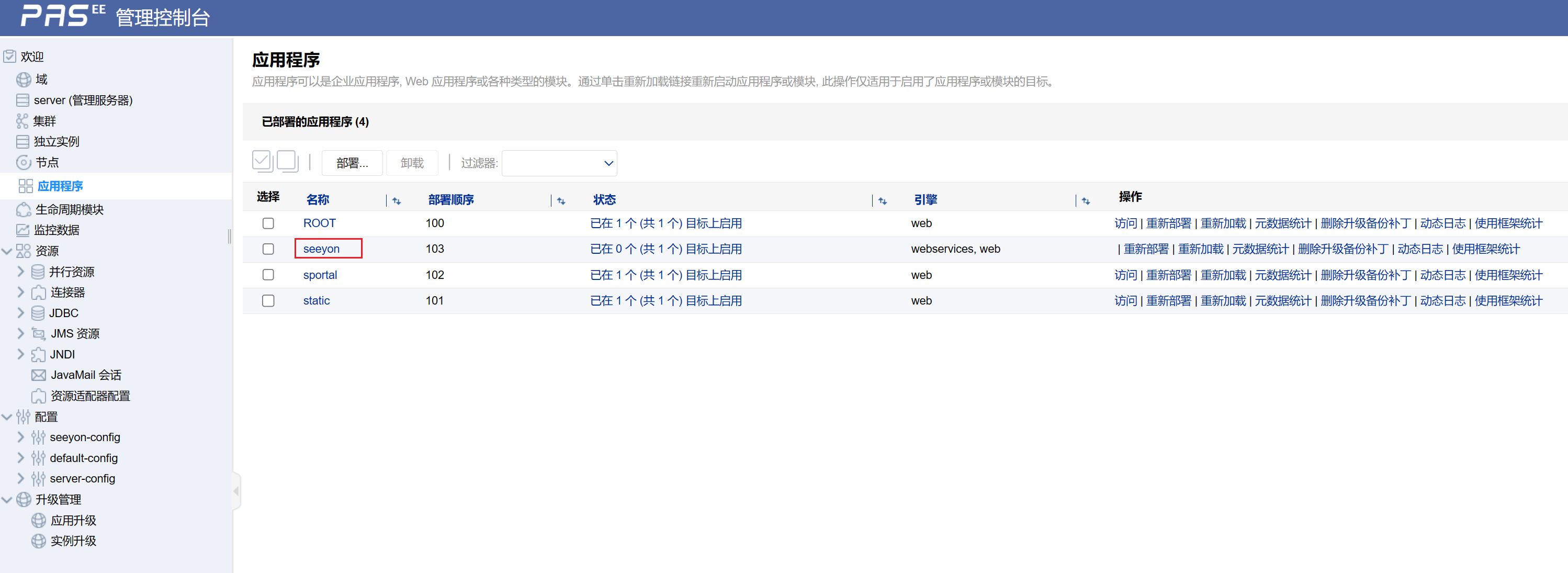Open the 过滤器 filter dropdown
This screenshot has height=573, width=1568.
pyautogui.click(x=559, y=163)
